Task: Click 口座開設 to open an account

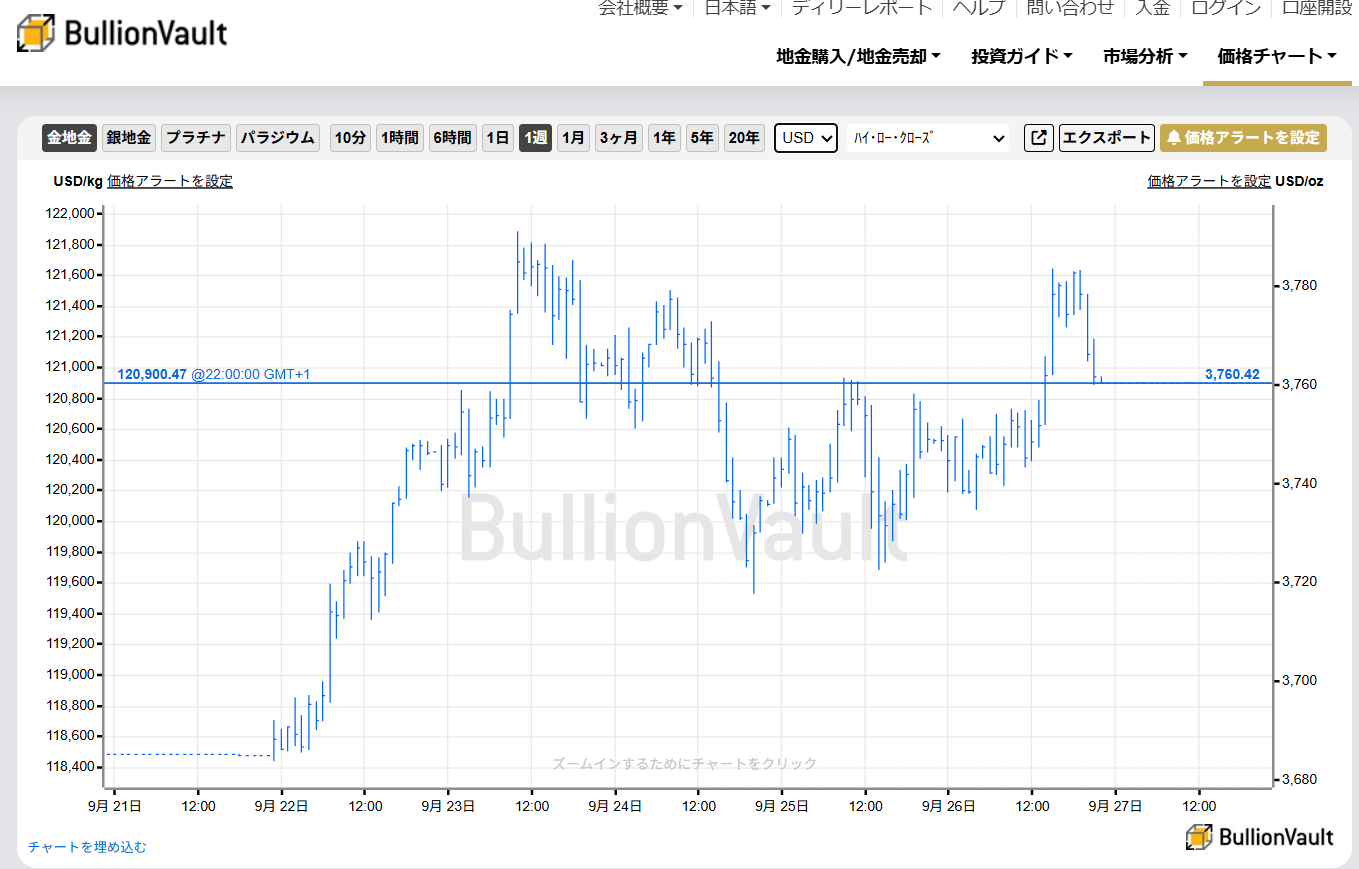Action: pyautogui.click(x=1316, y=8)
